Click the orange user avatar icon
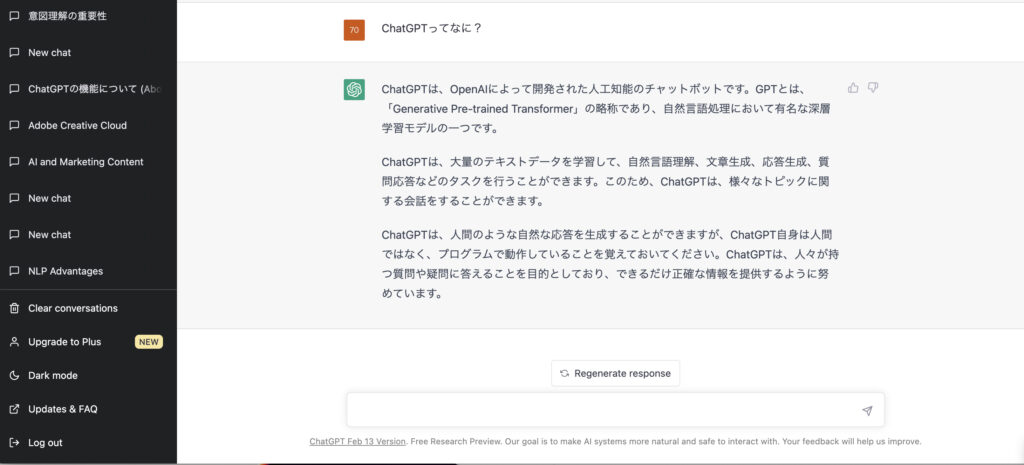The height and width of the screenshot is (465, 1024). (x=354, y=30)
